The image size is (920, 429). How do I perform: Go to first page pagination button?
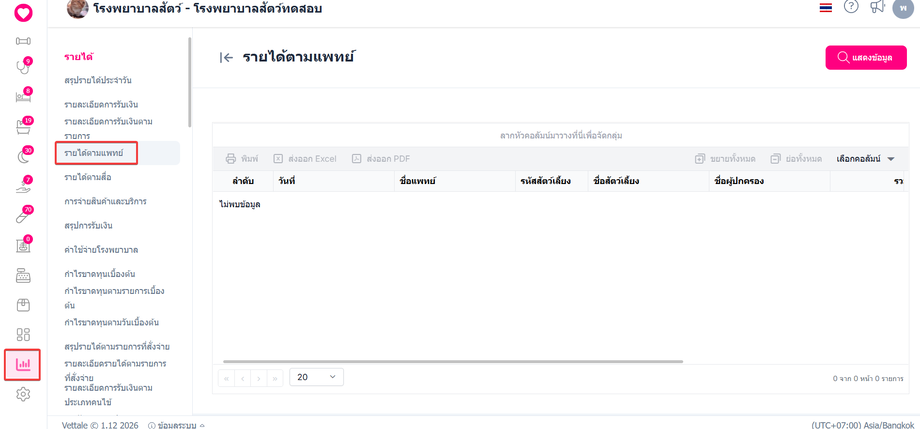tap(226, 378)
